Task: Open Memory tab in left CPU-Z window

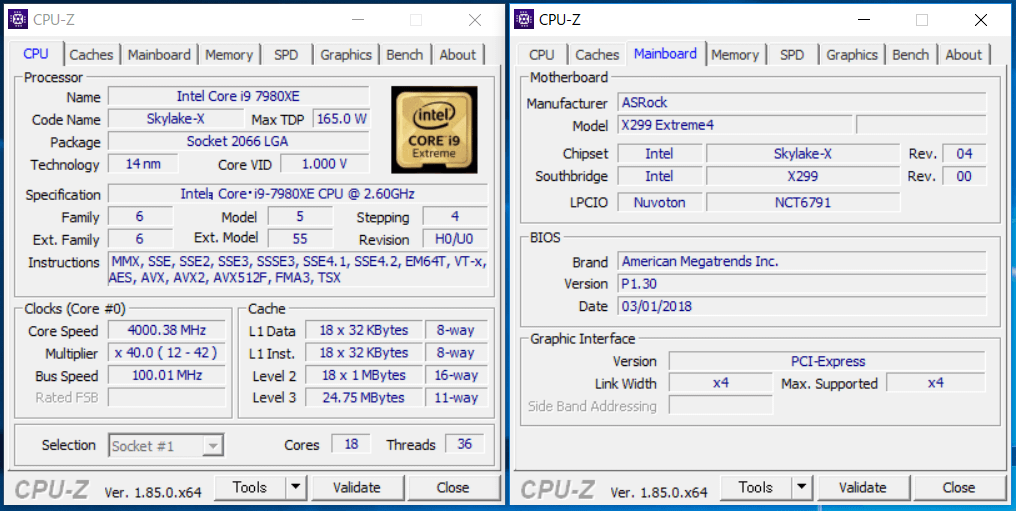Action: pyautogui.click(x=229, y=55)
